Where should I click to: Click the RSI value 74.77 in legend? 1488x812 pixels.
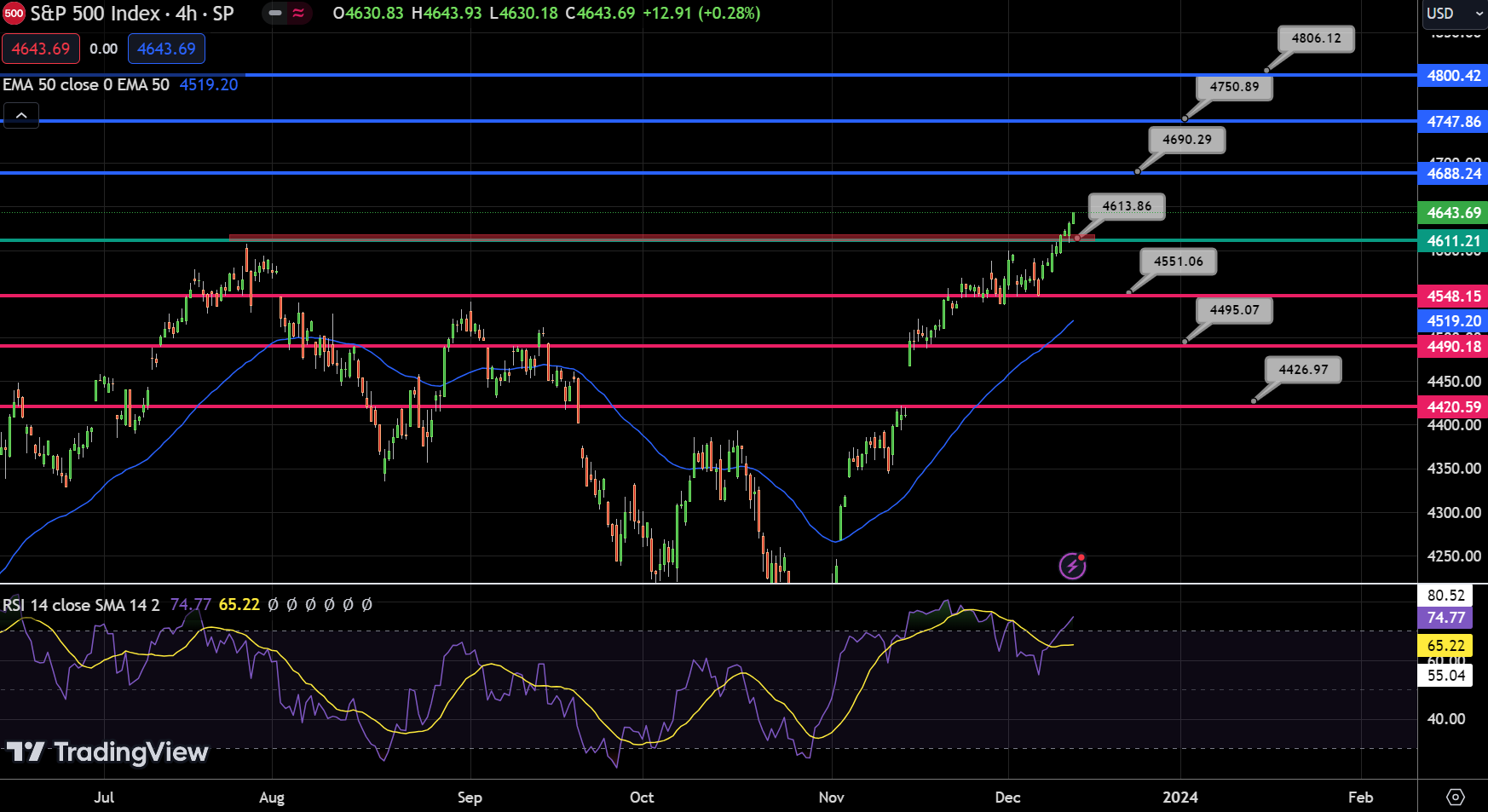[x=190, y=605]
